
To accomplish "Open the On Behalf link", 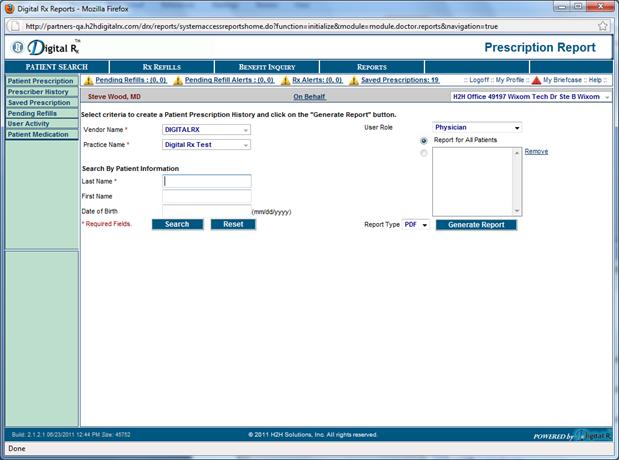I will point(310,97).
